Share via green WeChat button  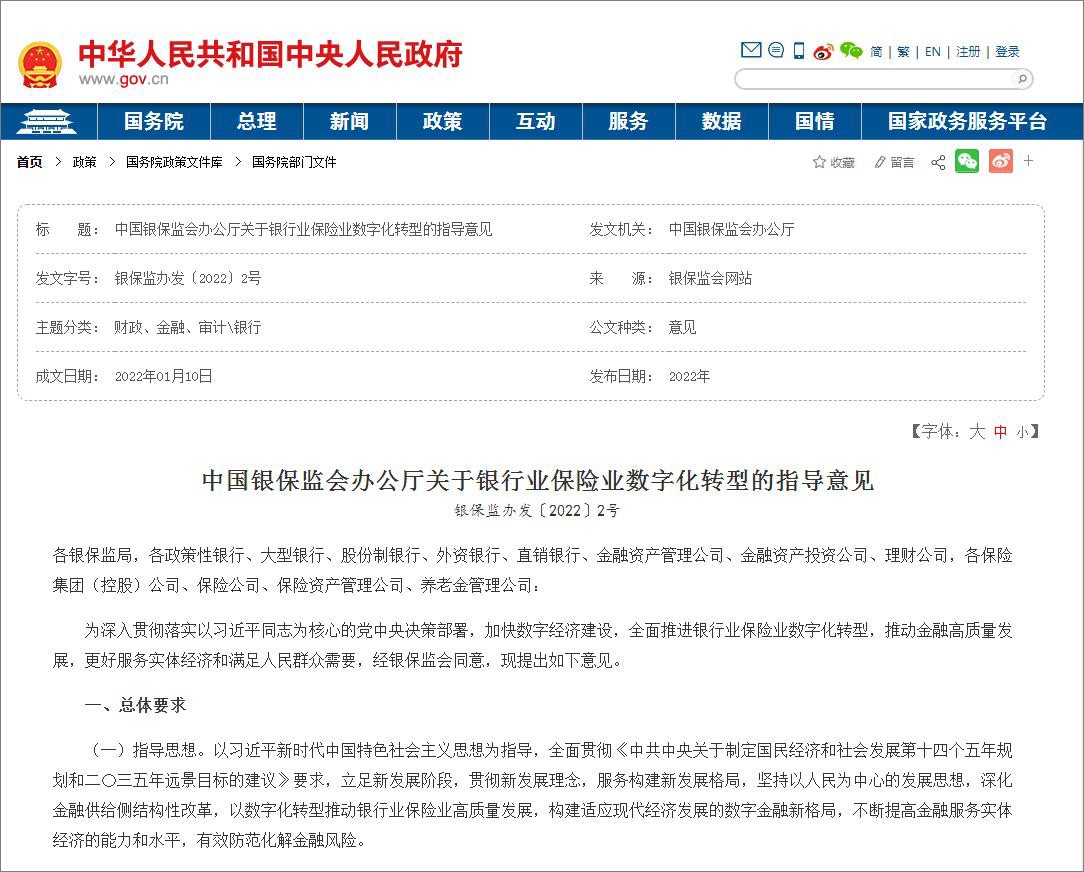pos(967,161)
